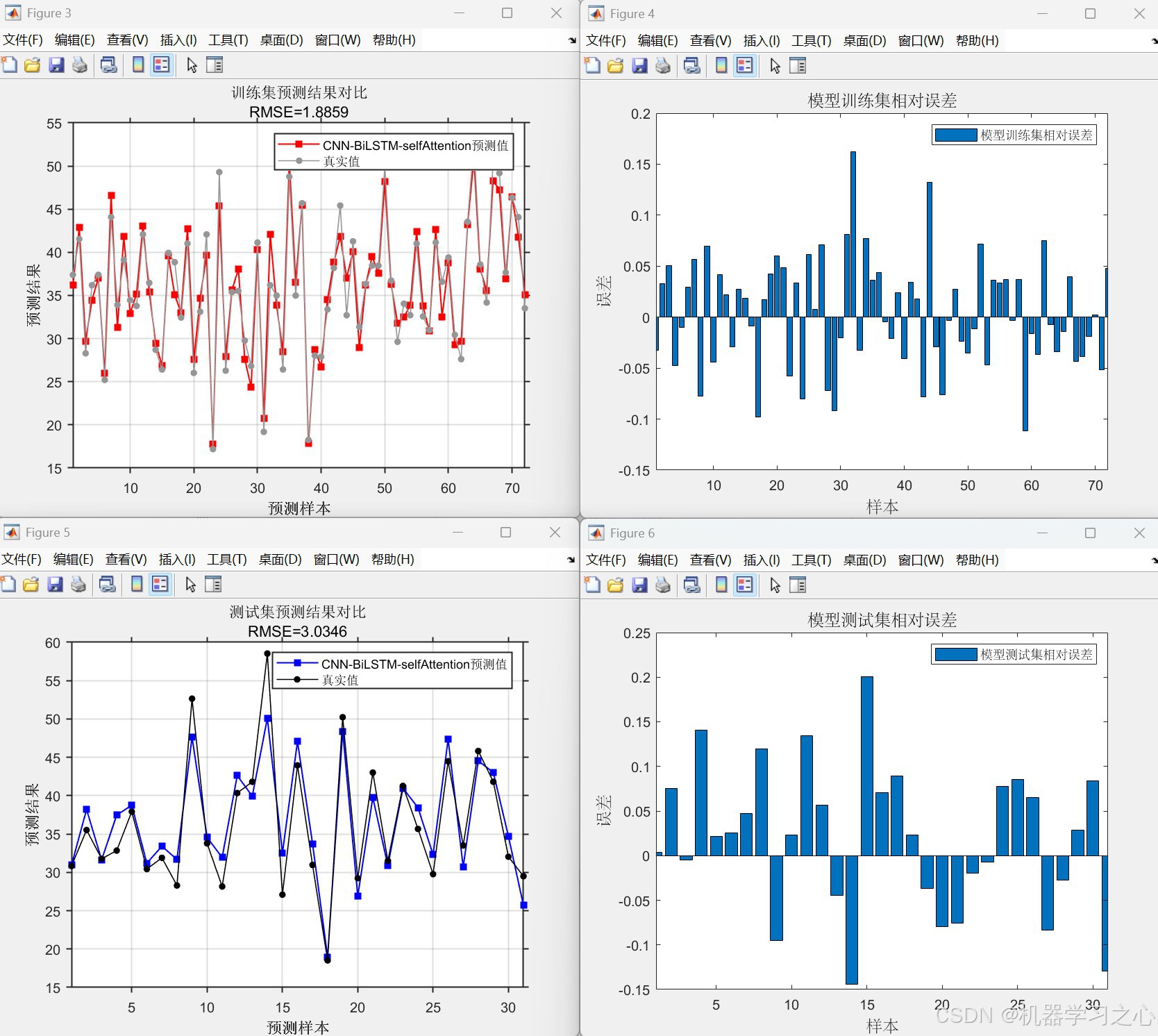Click 真实值 legend entry in Figure 3

tap(342, 161)
